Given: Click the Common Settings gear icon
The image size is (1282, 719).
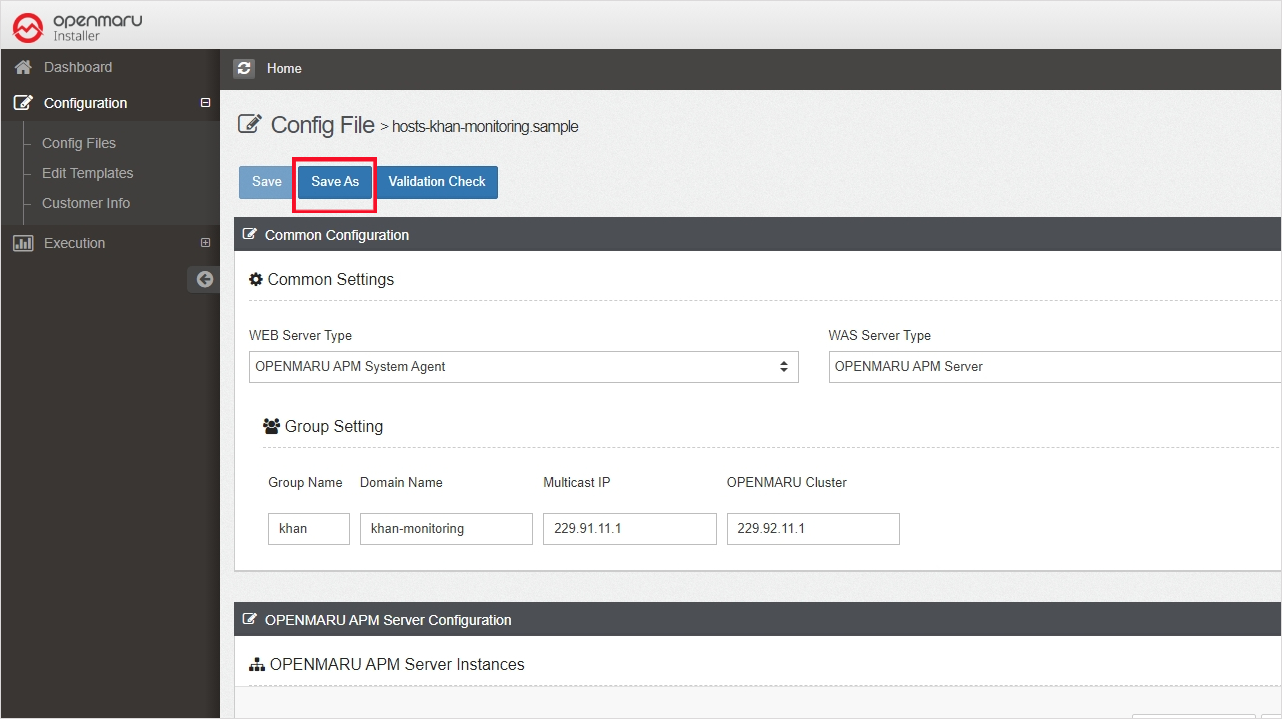Looking at the screenshot, I should pos(256,279).
